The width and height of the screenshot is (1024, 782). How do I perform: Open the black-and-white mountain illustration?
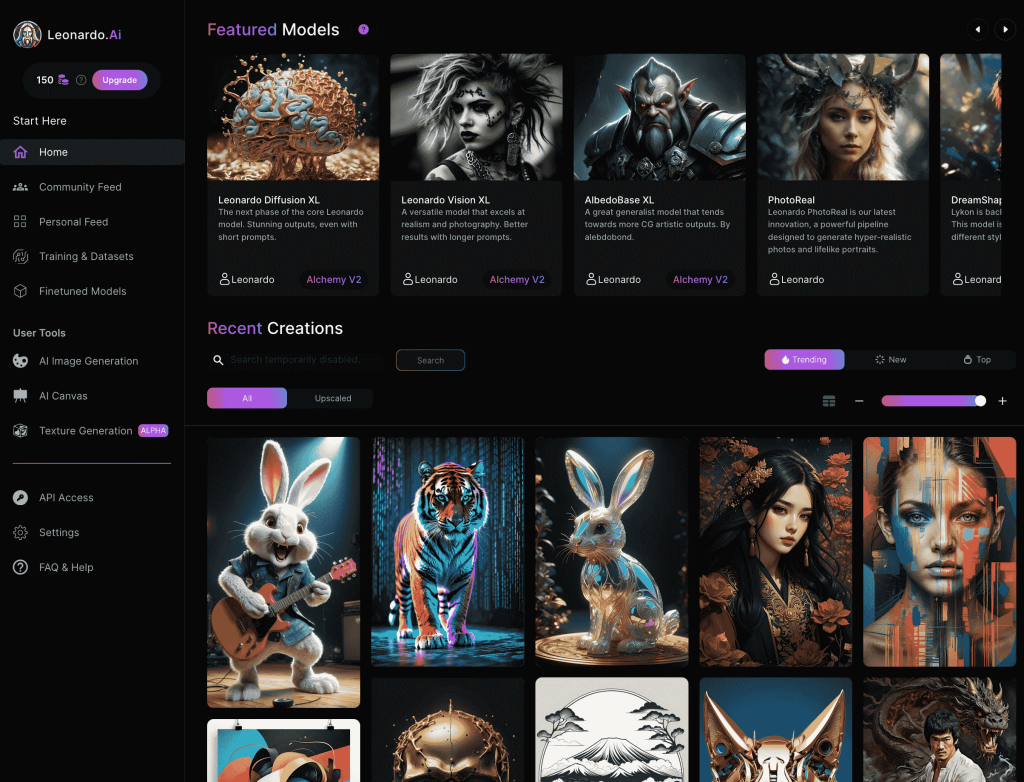click(612, 730)
